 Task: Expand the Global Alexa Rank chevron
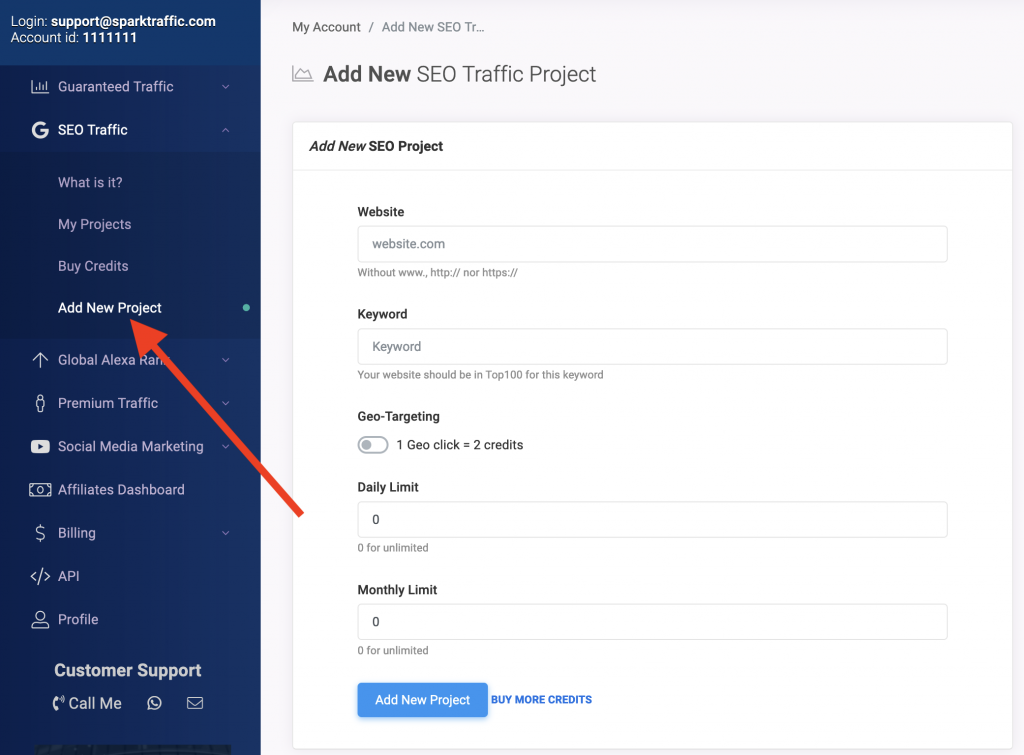pos(225,359)
